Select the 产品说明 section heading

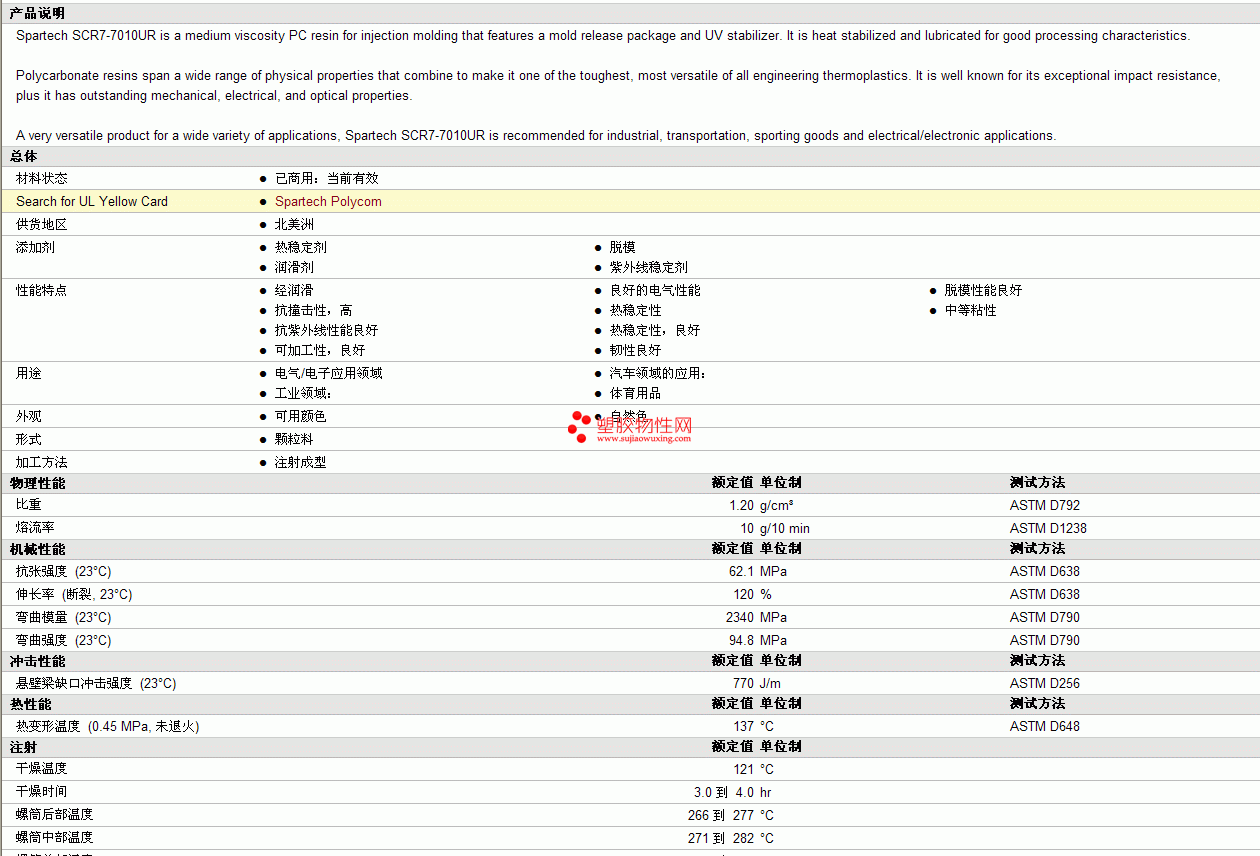pos(37,13)
